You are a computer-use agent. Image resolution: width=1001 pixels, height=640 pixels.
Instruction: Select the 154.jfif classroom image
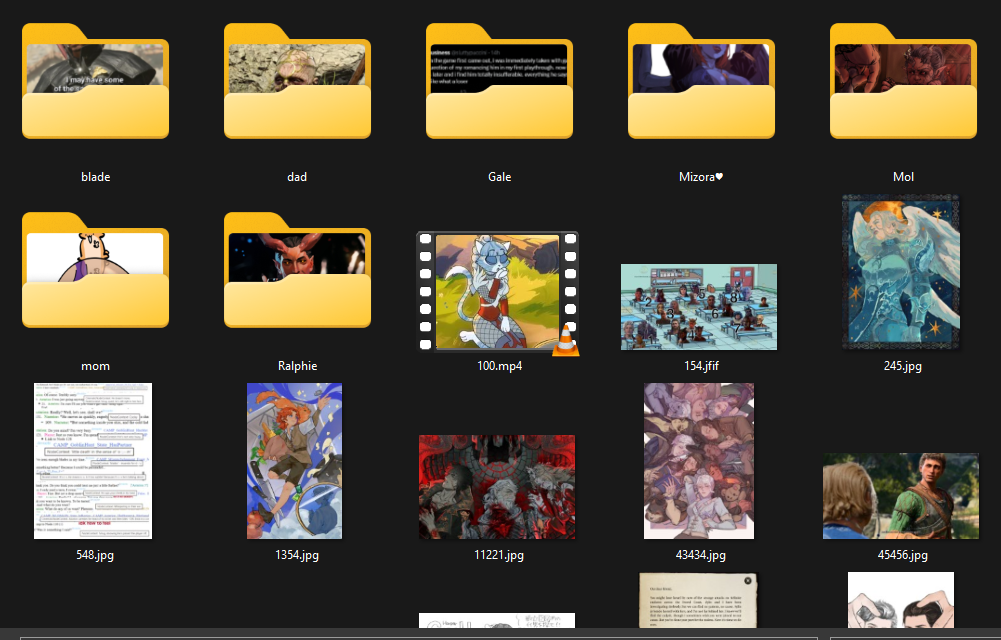pos(699,307)
